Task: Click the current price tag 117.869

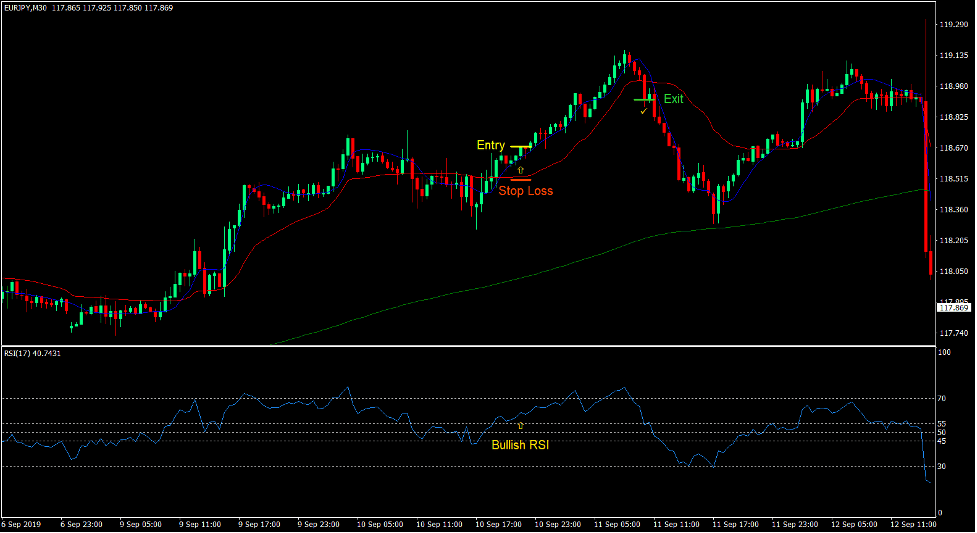Action: click(954, 308)
